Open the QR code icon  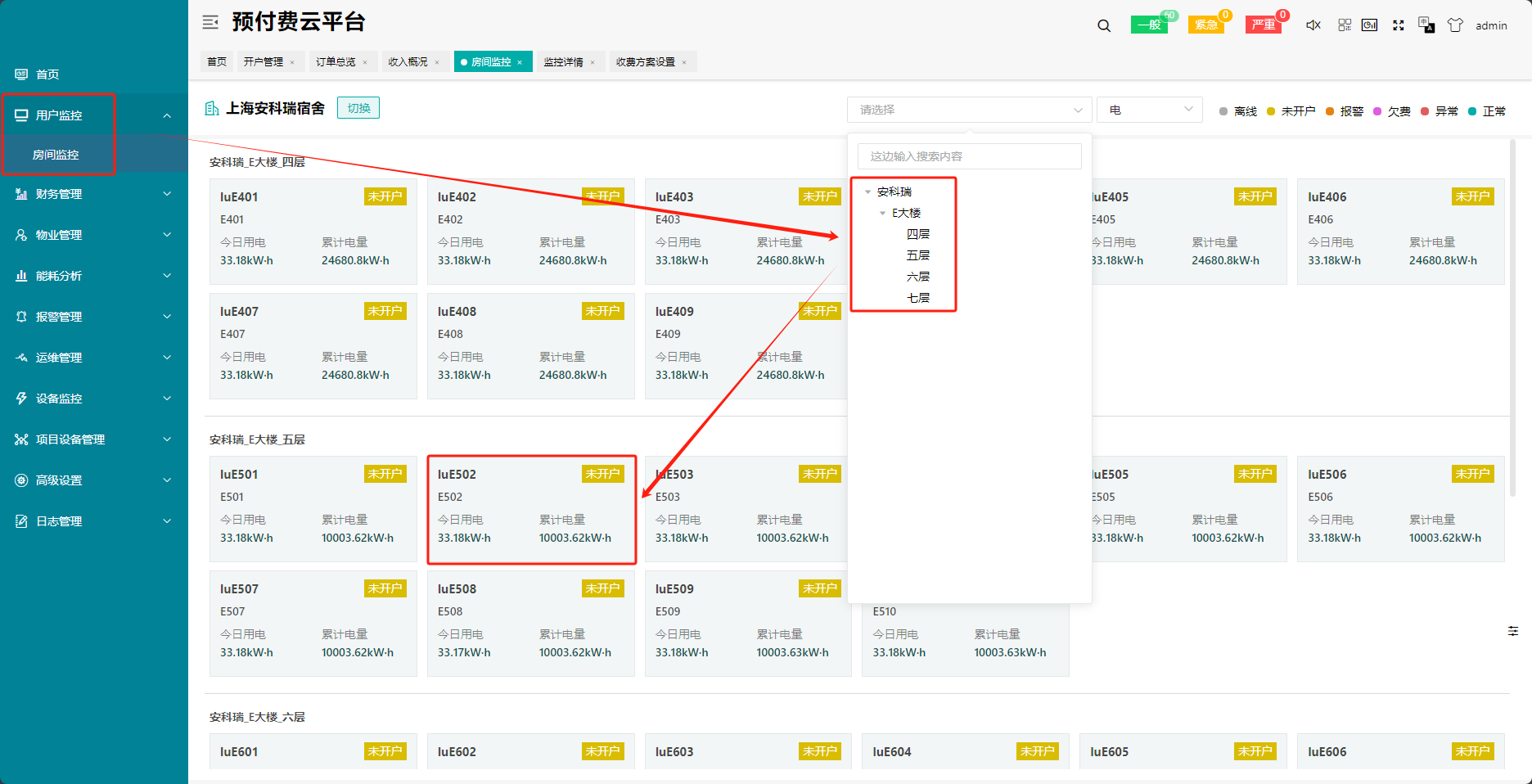click(1345, 25)
